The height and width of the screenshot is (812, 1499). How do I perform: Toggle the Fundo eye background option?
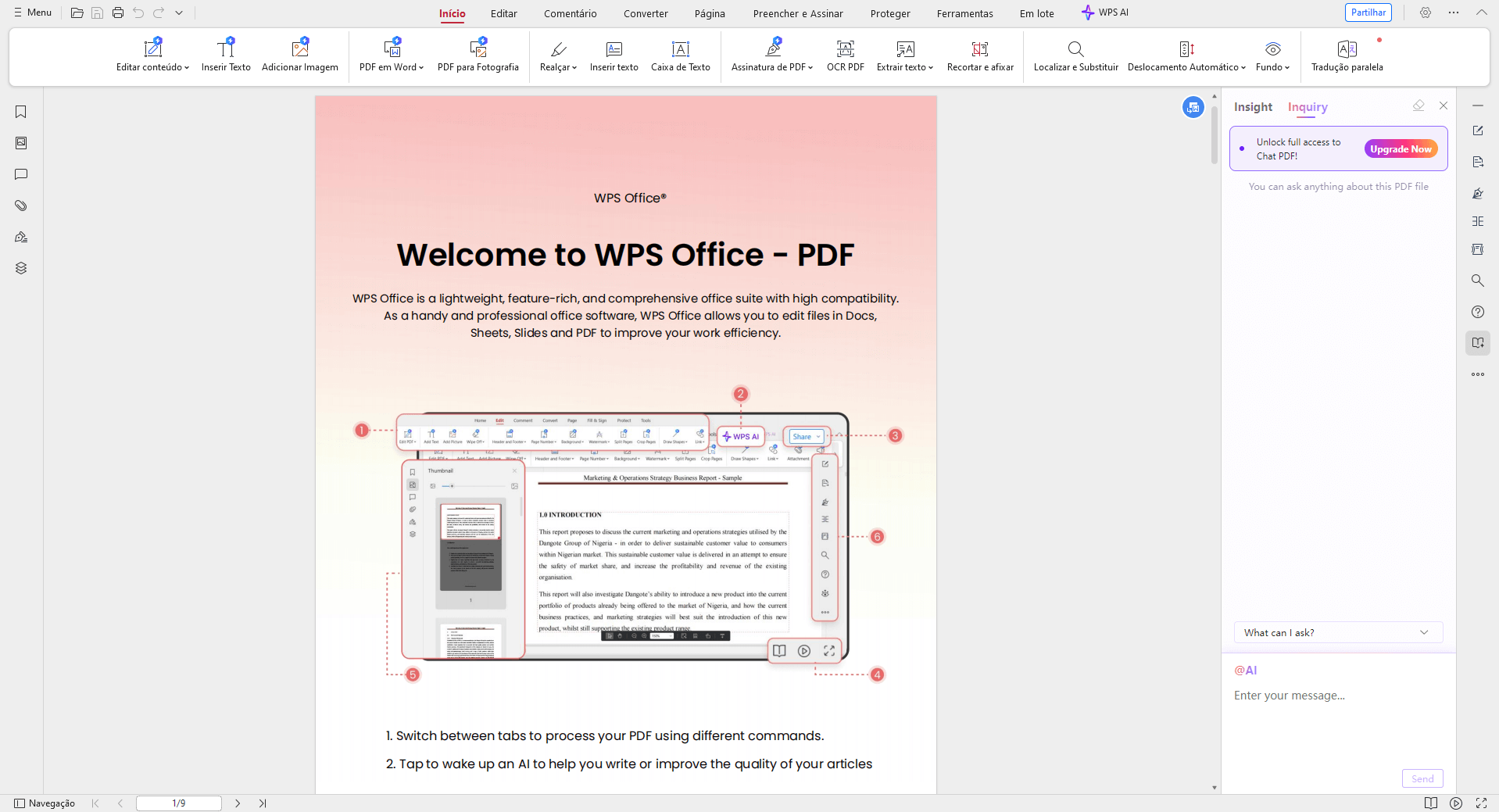click(1272, 55)
